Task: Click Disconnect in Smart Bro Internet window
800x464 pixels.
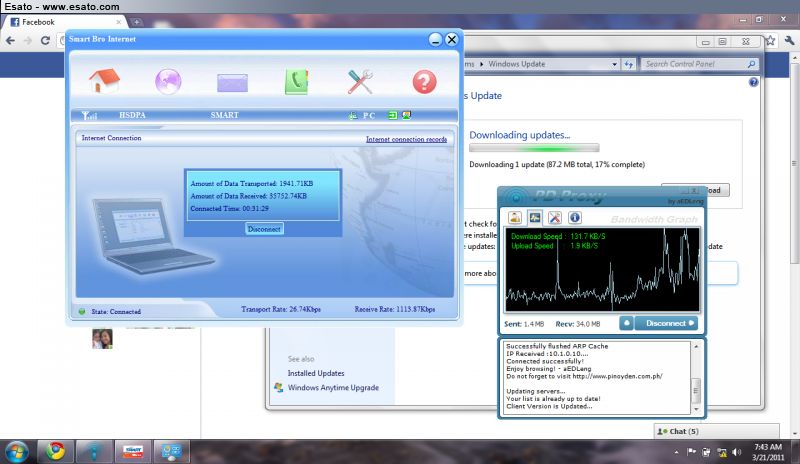Action: coord(264,229)
